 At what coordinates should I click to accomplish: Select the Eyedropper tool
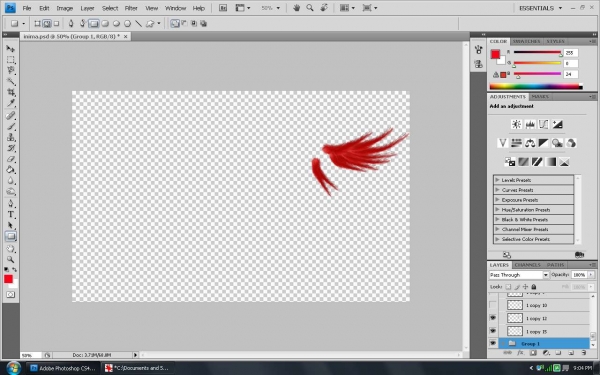[10, 103]
